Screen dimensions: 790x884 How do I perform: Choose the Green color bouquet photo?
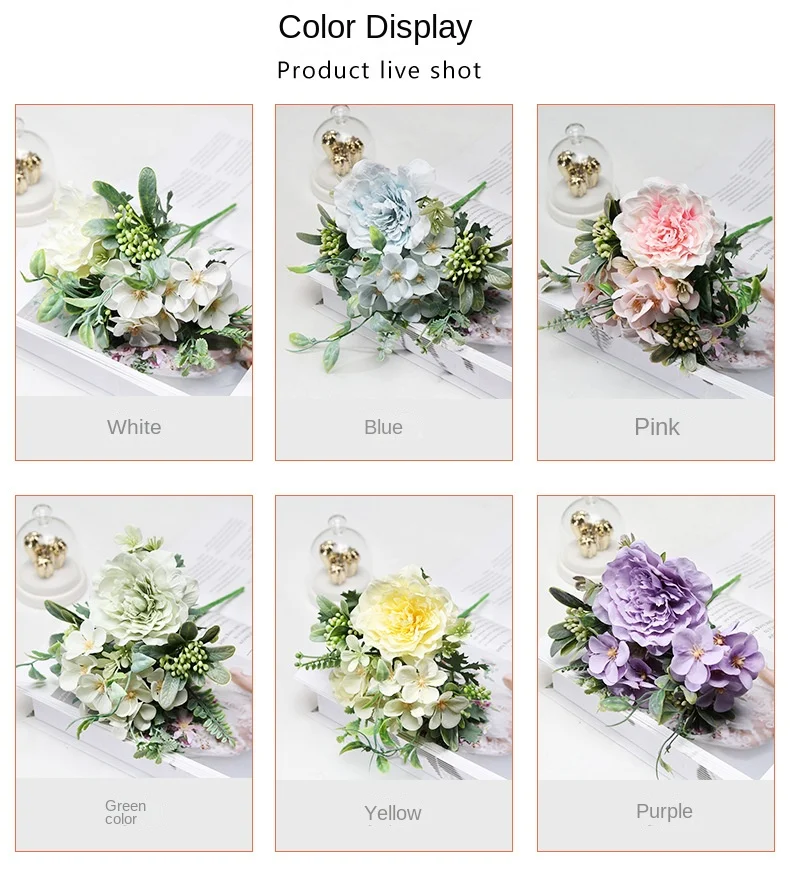[134, 637]
